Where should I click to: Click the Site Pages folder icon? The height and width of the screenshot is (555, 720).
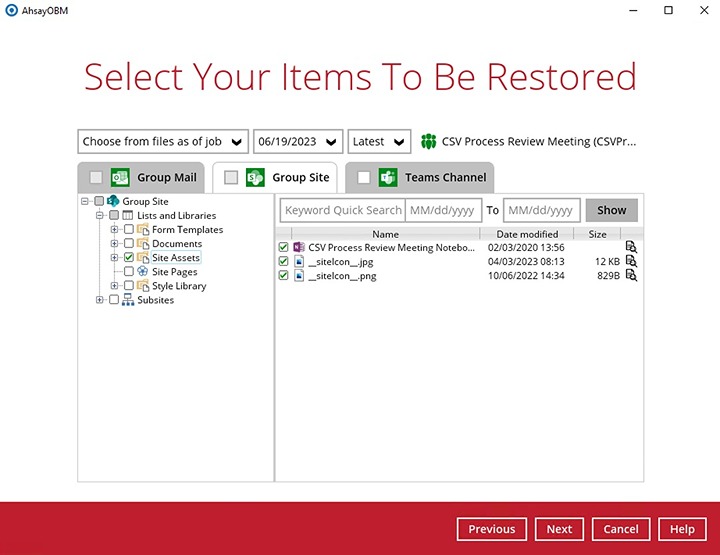[x=143, y=272]
